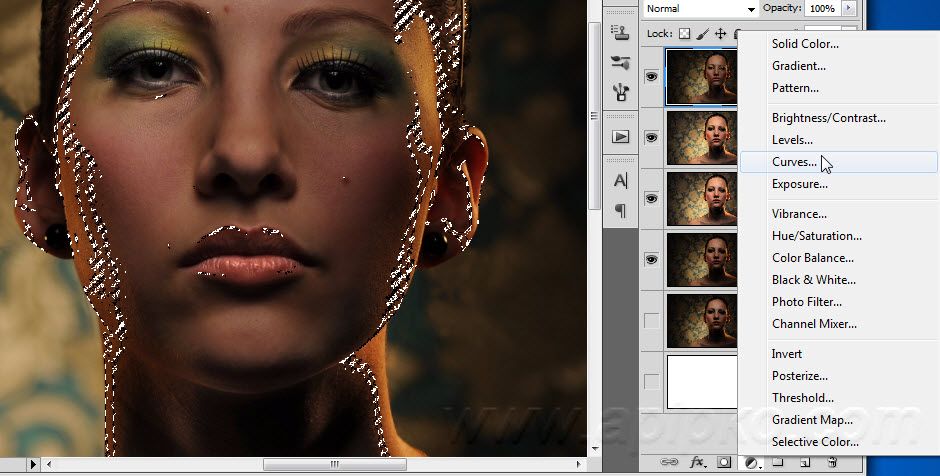This screenshot has height=476, width=940.
Task: Create a new layer
Action: pyautogui.click(x=805, y=462)
